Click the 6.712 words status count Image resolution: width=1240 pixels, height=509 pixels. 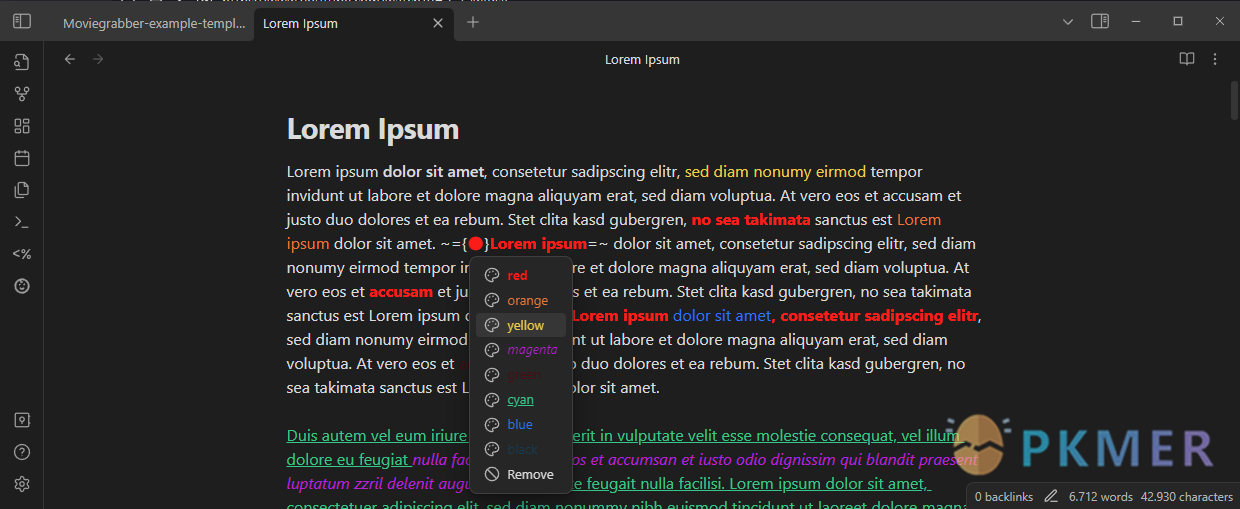pyautogui.click(x=1101, y=496)
